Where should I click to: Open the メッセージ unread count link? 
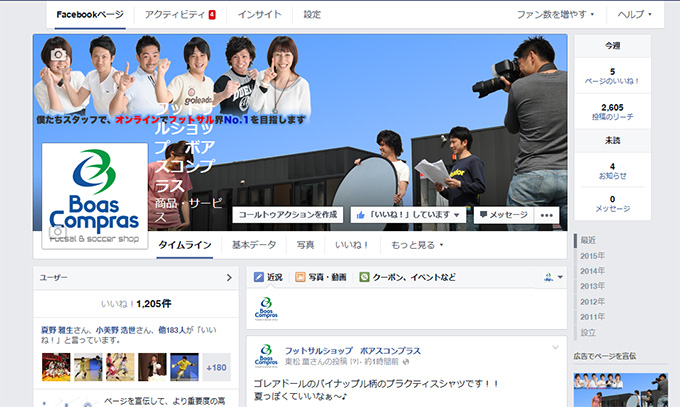click(x=612, y=204)
